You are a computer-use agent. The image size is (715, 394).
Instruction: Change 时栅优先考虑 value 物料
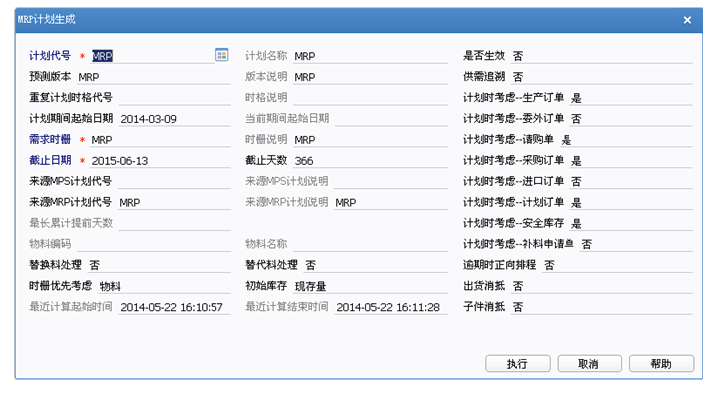click(164, 286)
